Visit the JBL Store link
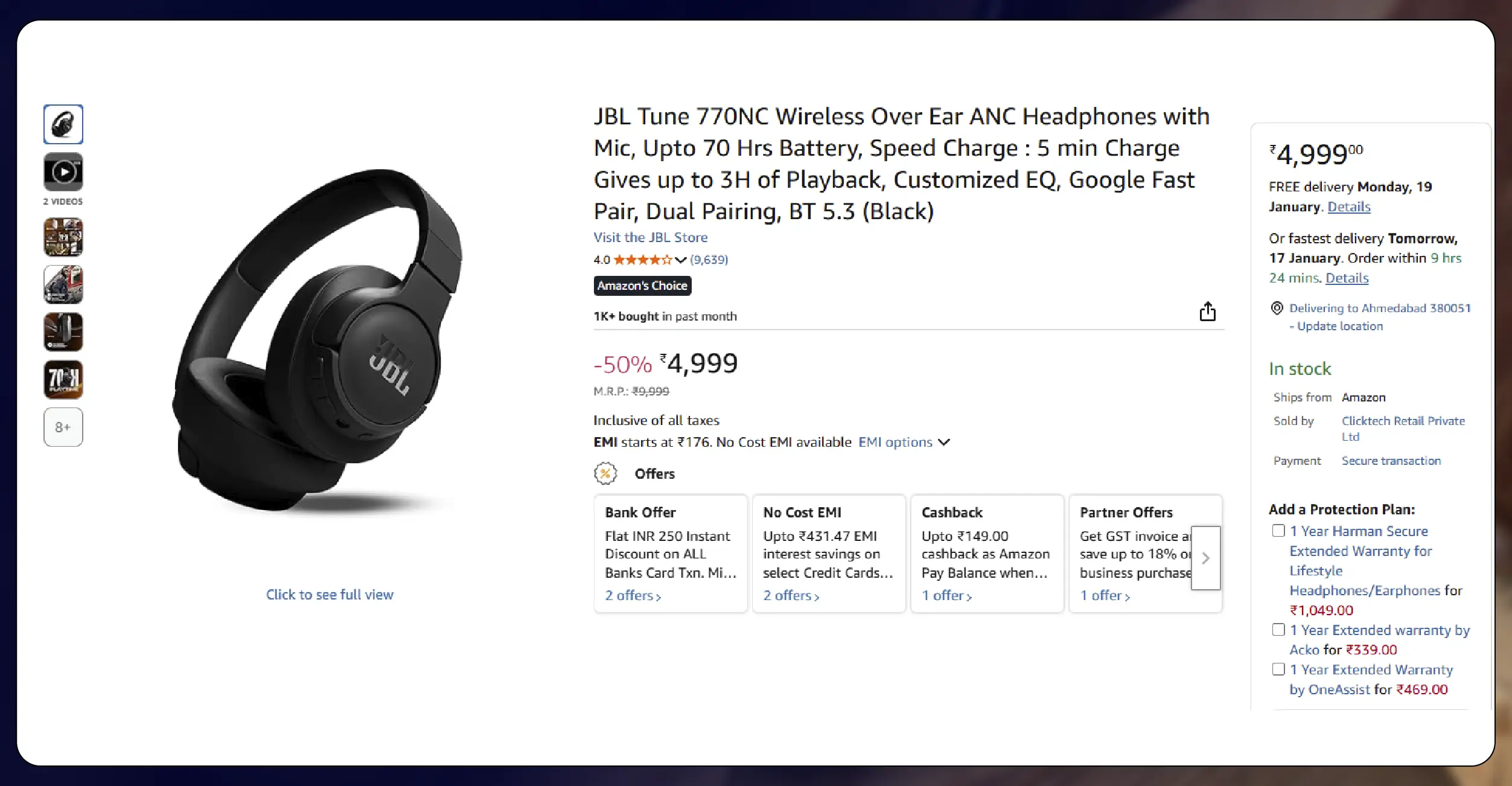Screen dimensions: 1512x786 click(650, 238)
